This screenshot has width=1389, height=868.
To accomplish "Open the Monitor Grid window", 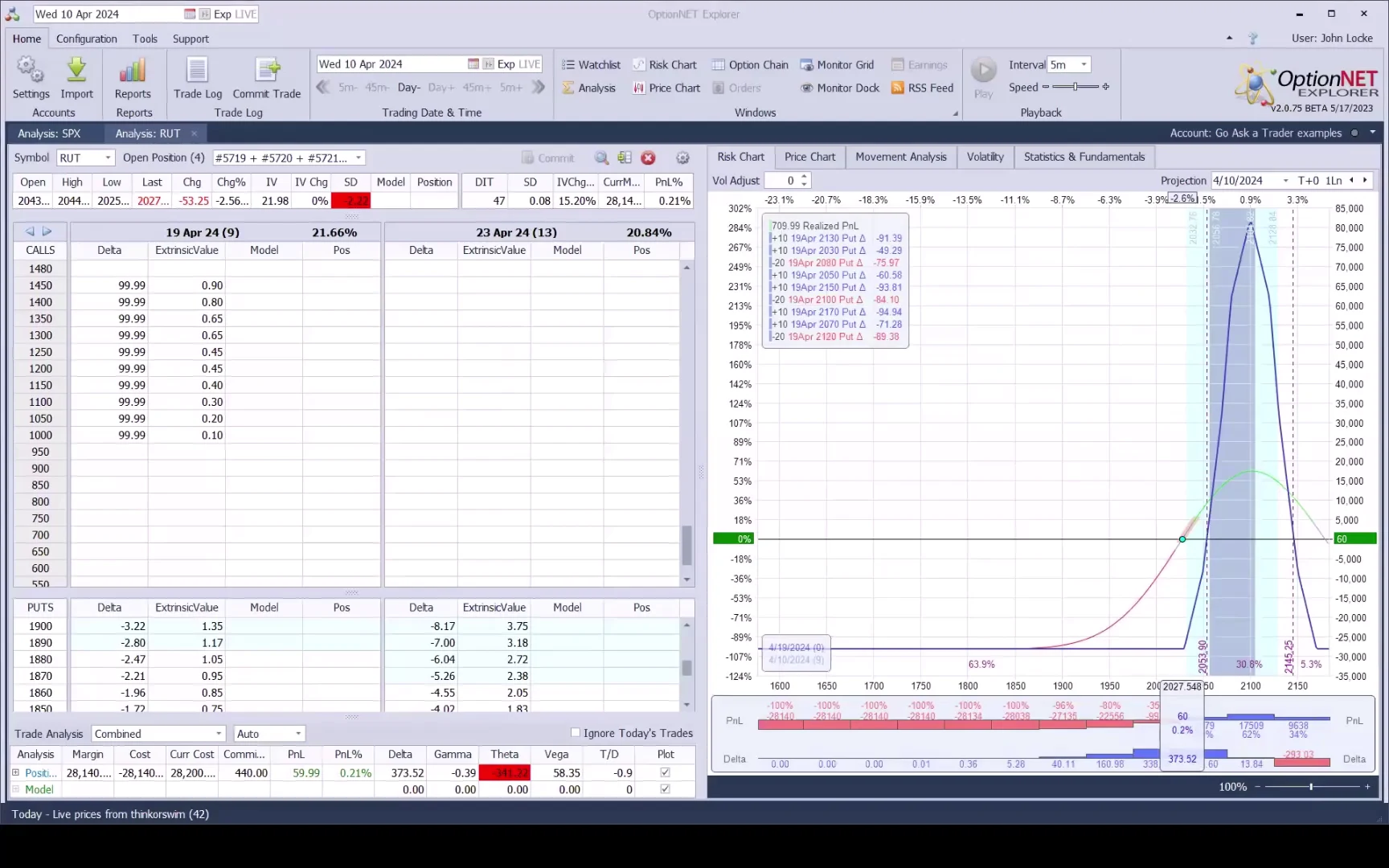I will point(837,65).
